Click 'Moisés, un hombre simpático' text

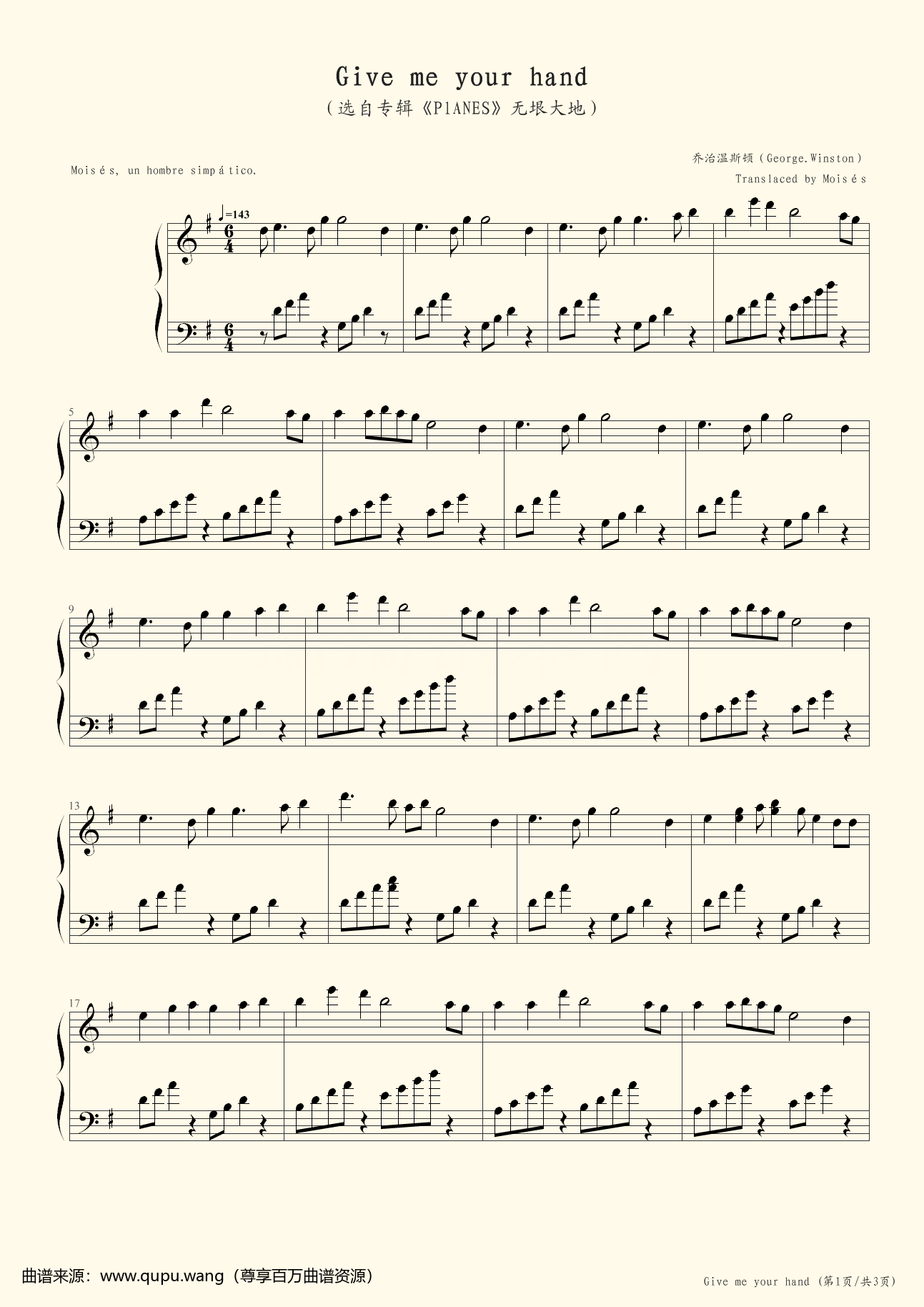coord(164,170)
